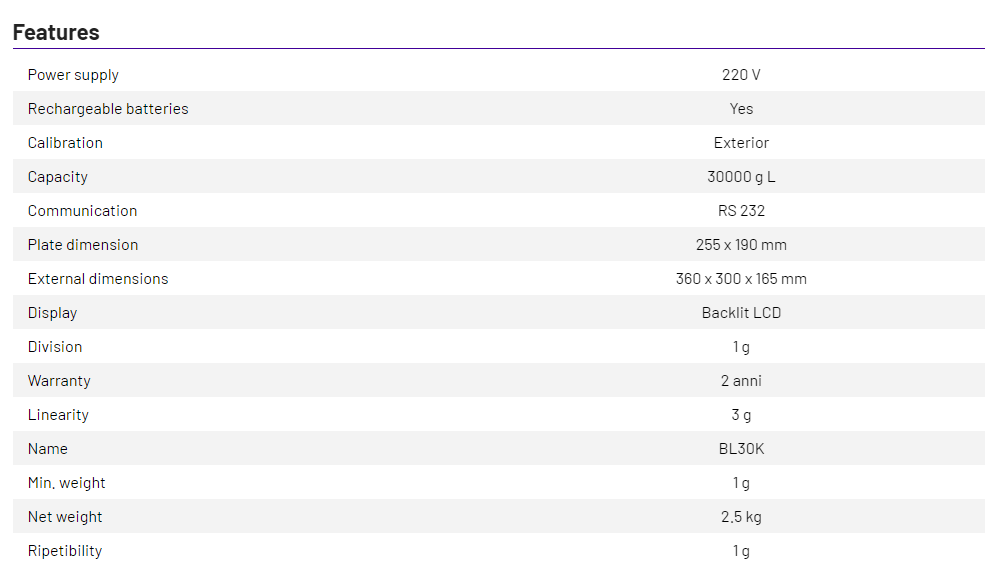Viewport: 995px width, 581px height.
Task: Click the Calibration row label
Action: [65, 143]
